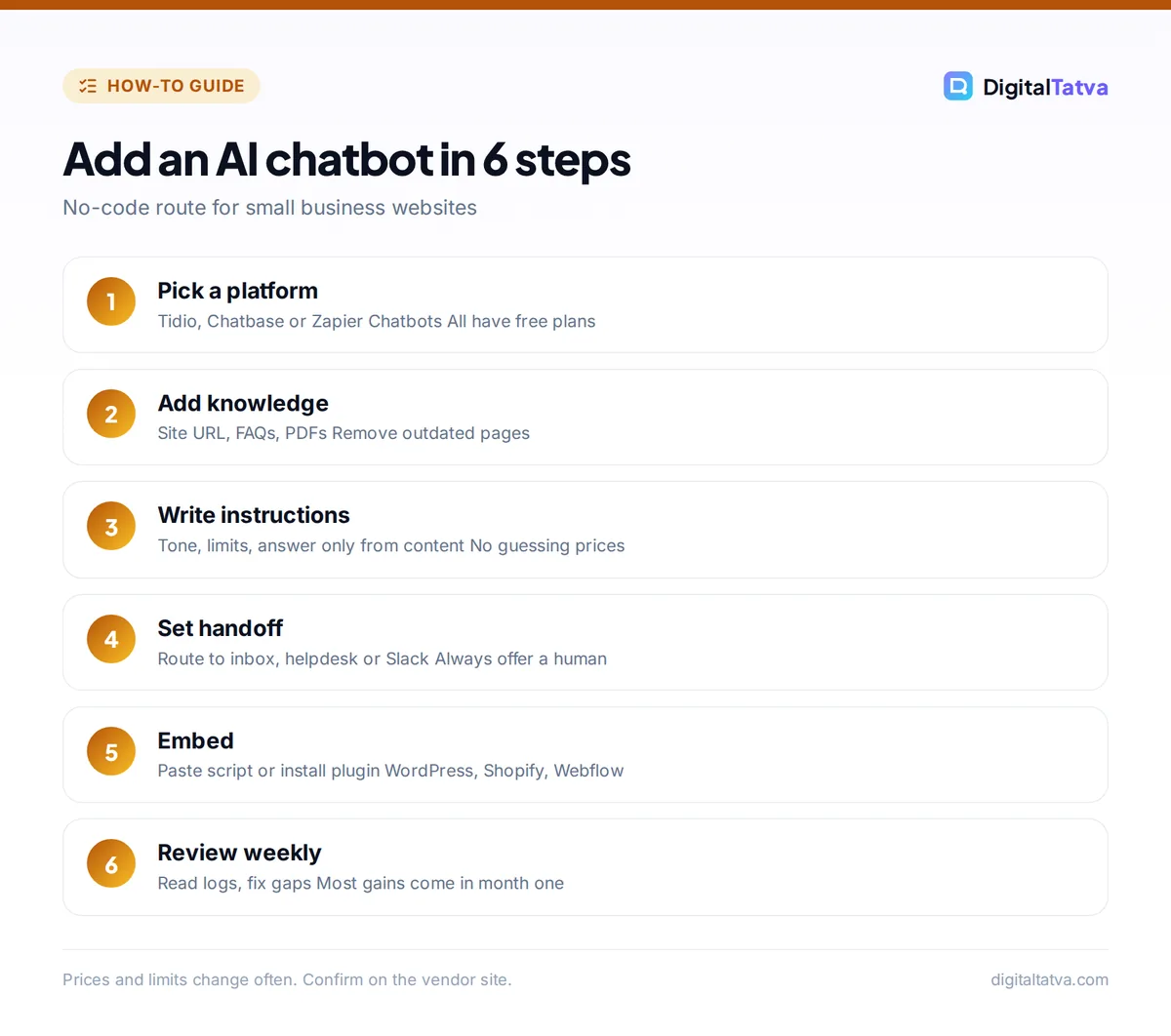Open the digitaltatva.com link in the footer
Image resolution: width=1171 pixels, height=1036 pixels.
[1049, 979]
